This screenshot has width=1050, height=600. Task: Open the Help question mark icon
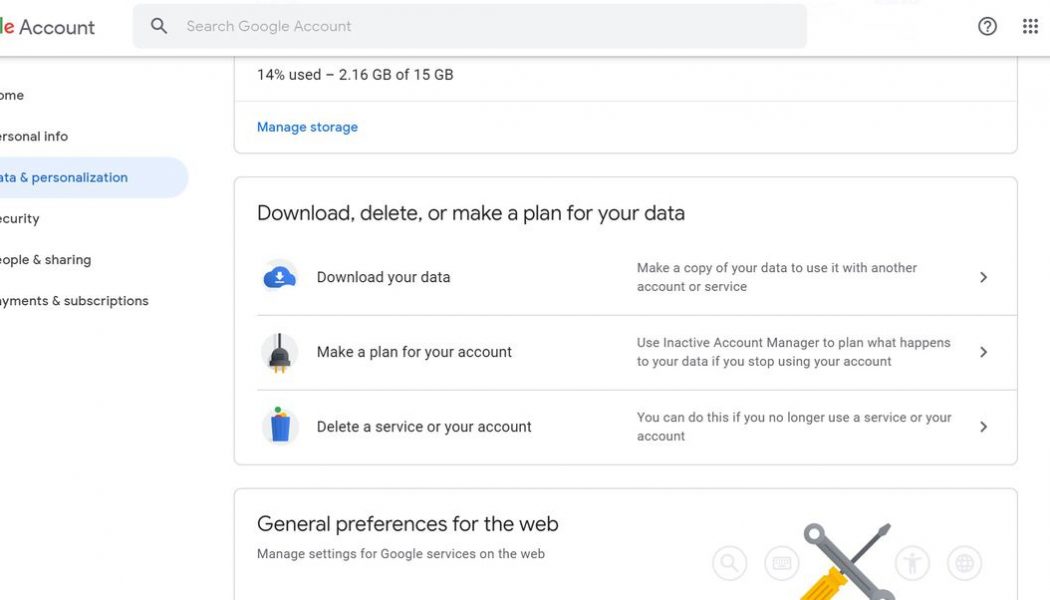pos(987,26)
